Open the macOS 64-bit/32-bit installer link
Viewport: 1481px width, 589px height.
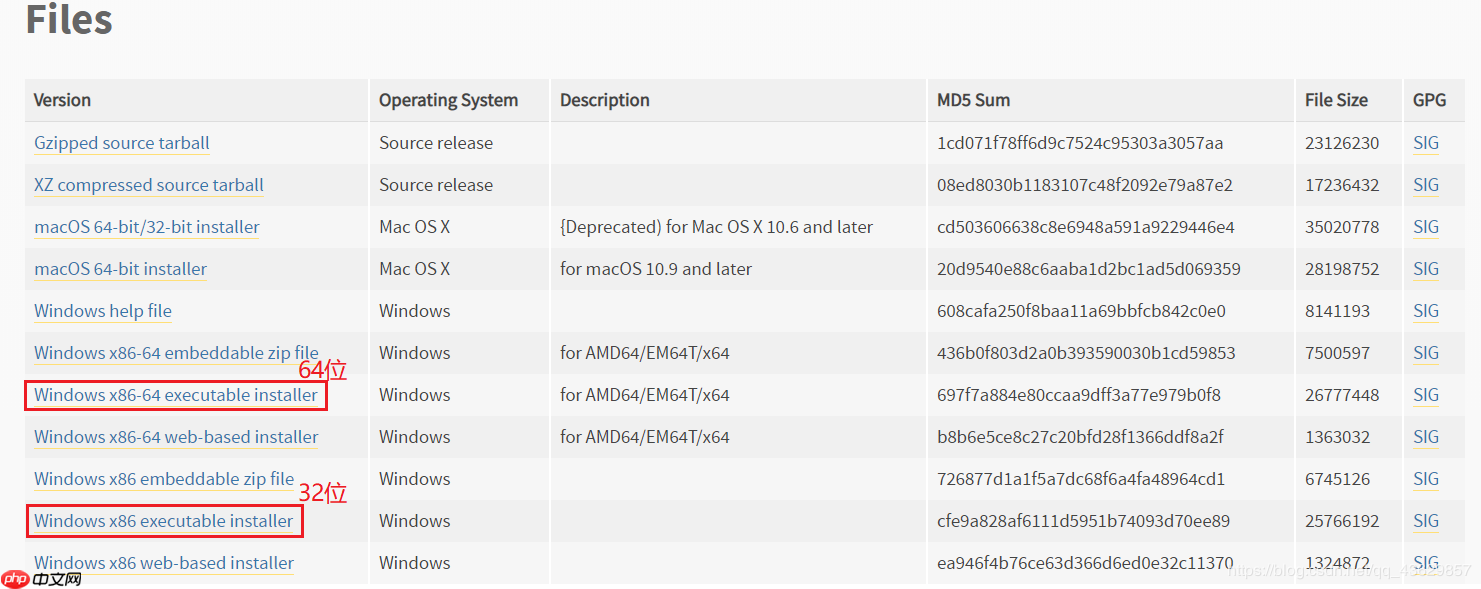147,227
